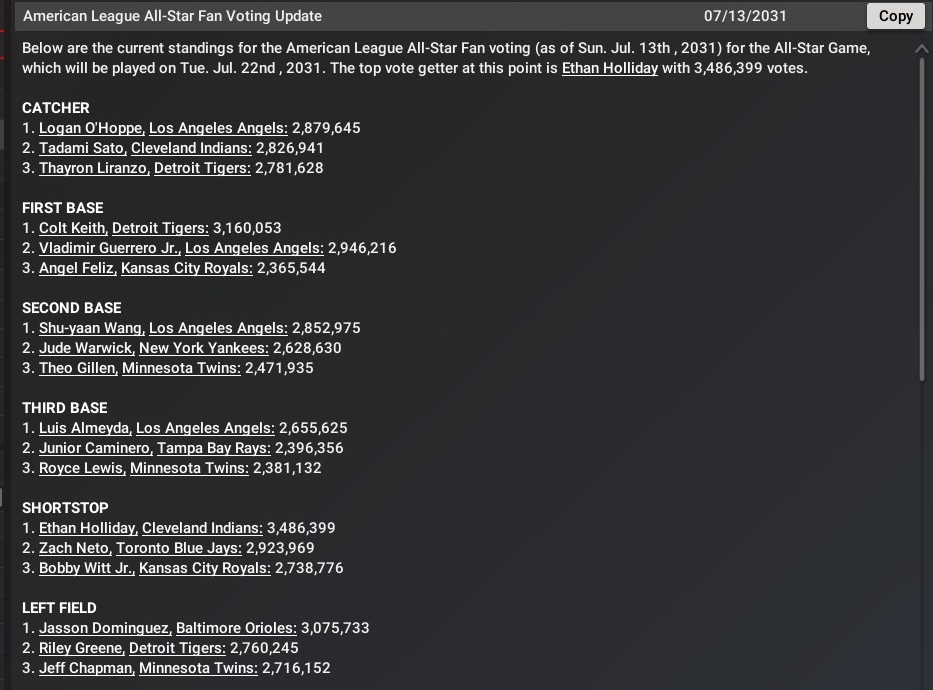
Task: Open Ethan Holliday link in top summary sentence
Action: (x=609, y=68)
